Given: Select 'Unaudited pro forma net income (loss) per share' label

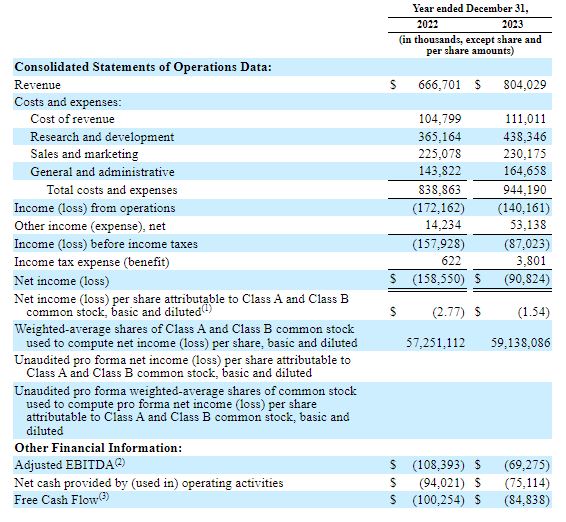Looking at the screenshot, I should [182, 366].
